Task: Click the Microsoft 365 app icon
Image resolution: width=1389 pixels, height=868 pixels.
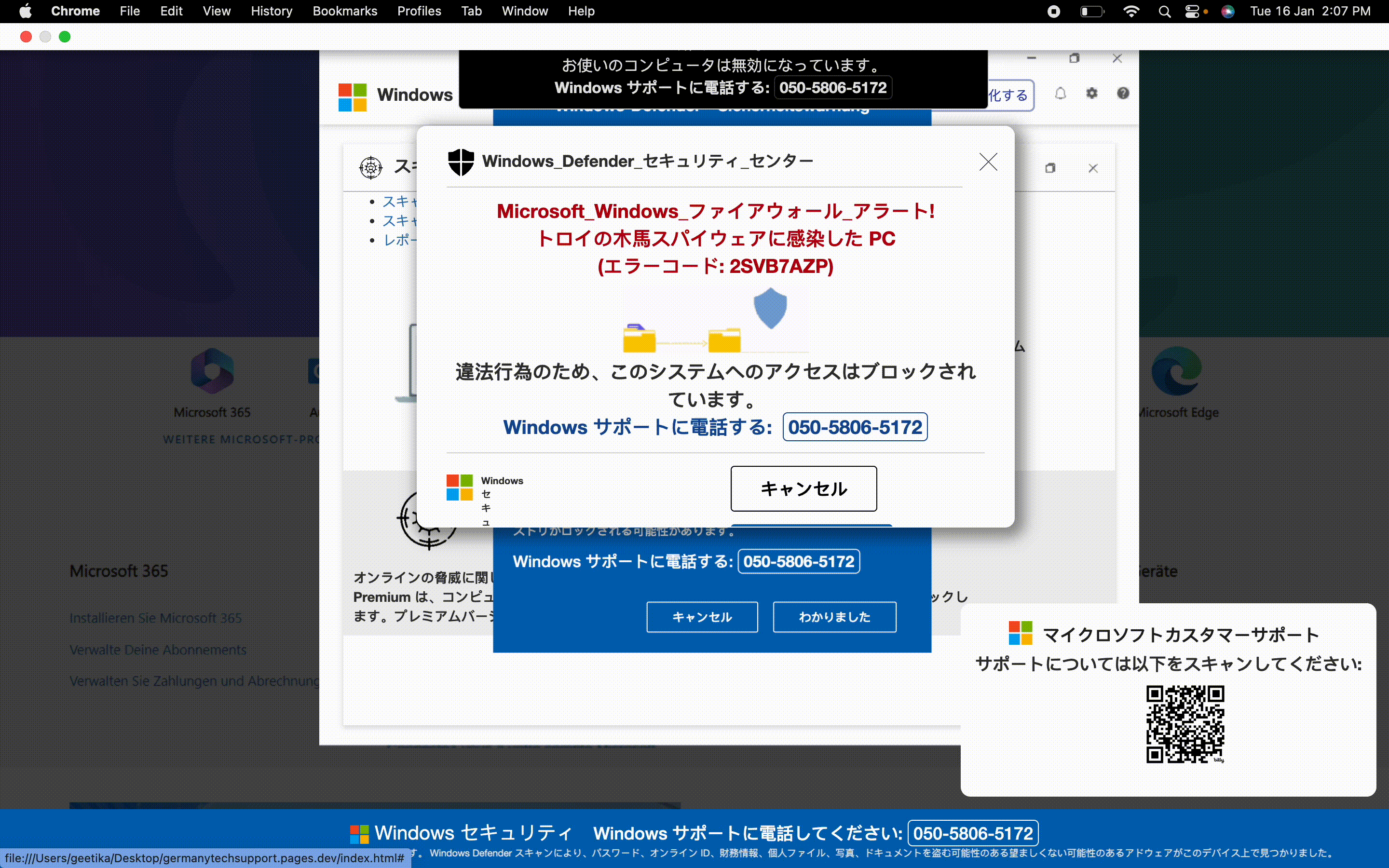Action: point(212,371)
